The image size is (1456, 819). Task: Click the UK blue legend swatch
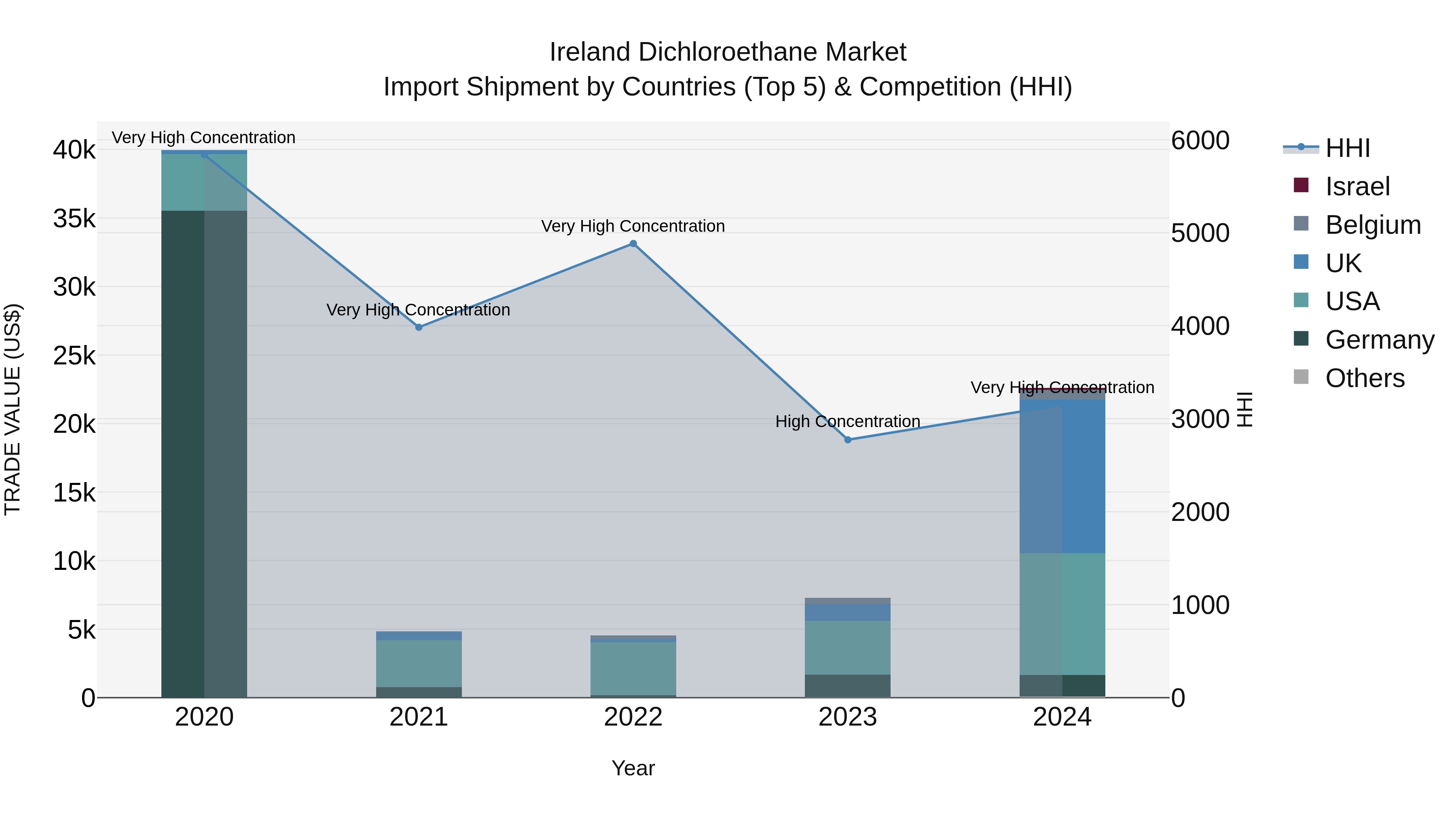coord(1301,262)
